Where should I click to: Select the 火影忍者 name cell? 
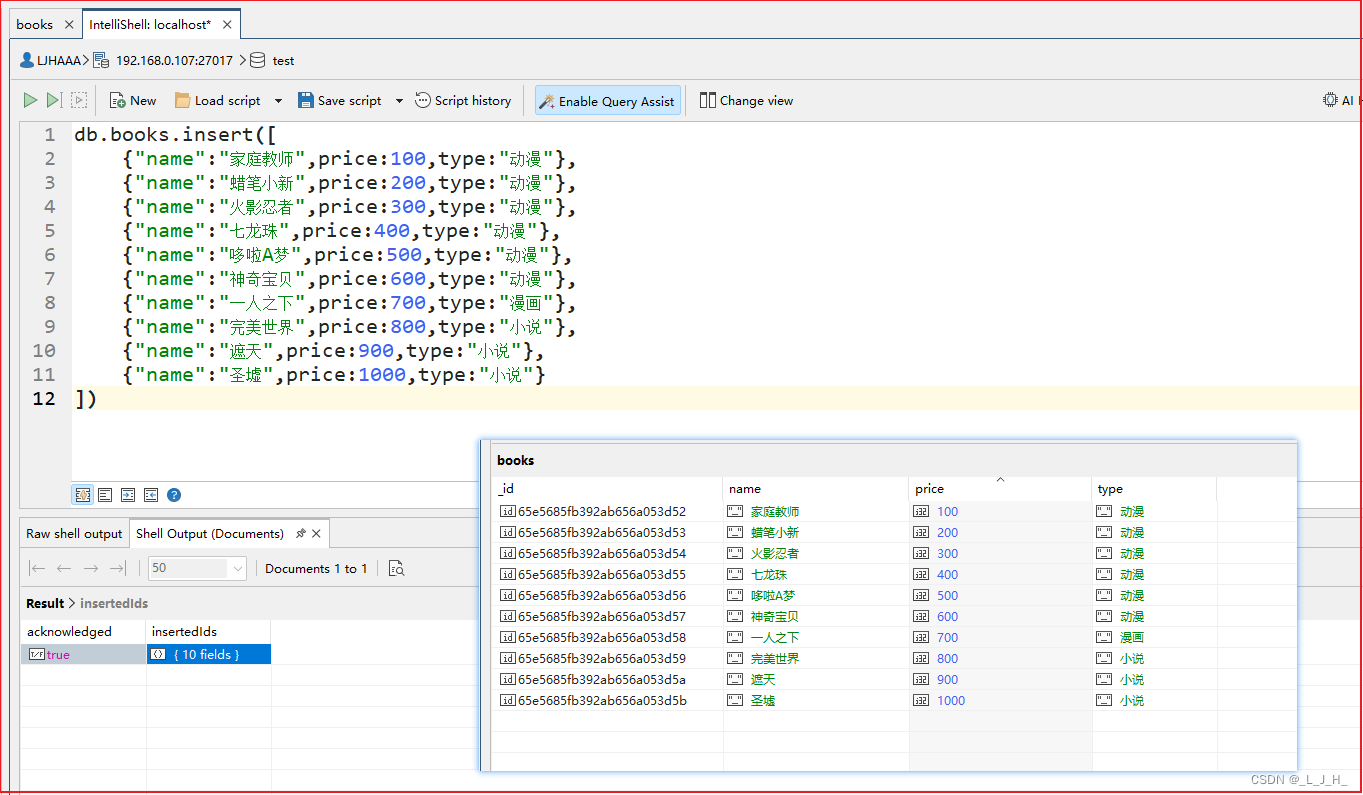point(816,553)
